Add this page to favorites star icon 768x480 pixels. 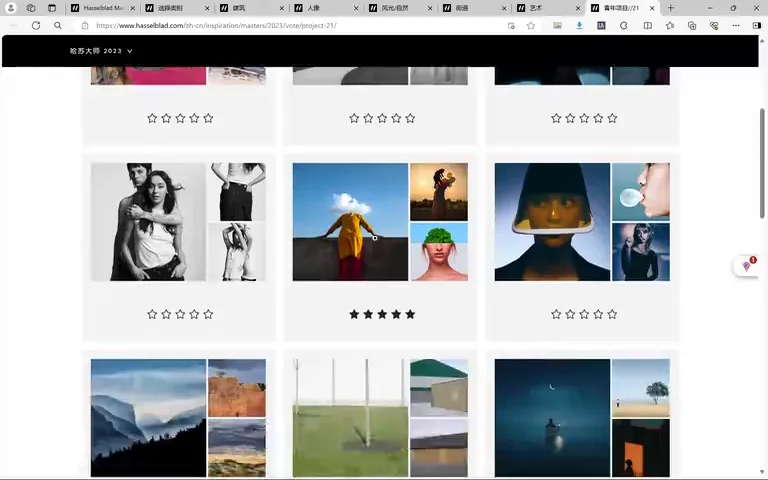(x=531, y=25)
